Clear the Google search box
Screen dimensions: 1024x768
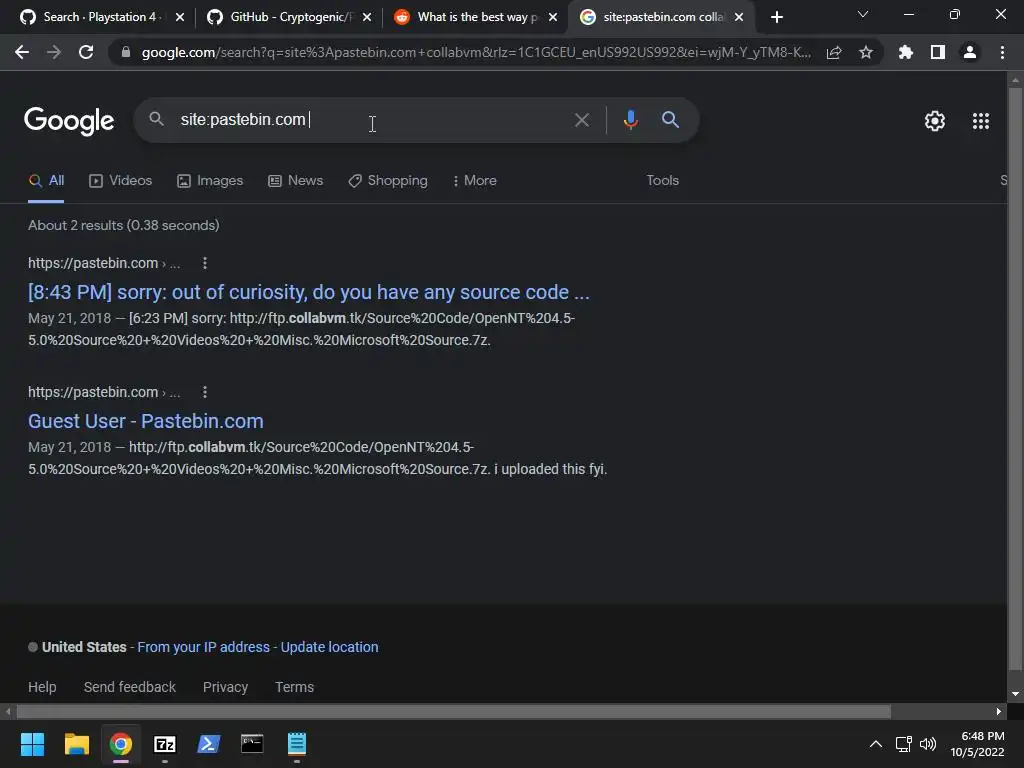581,120
